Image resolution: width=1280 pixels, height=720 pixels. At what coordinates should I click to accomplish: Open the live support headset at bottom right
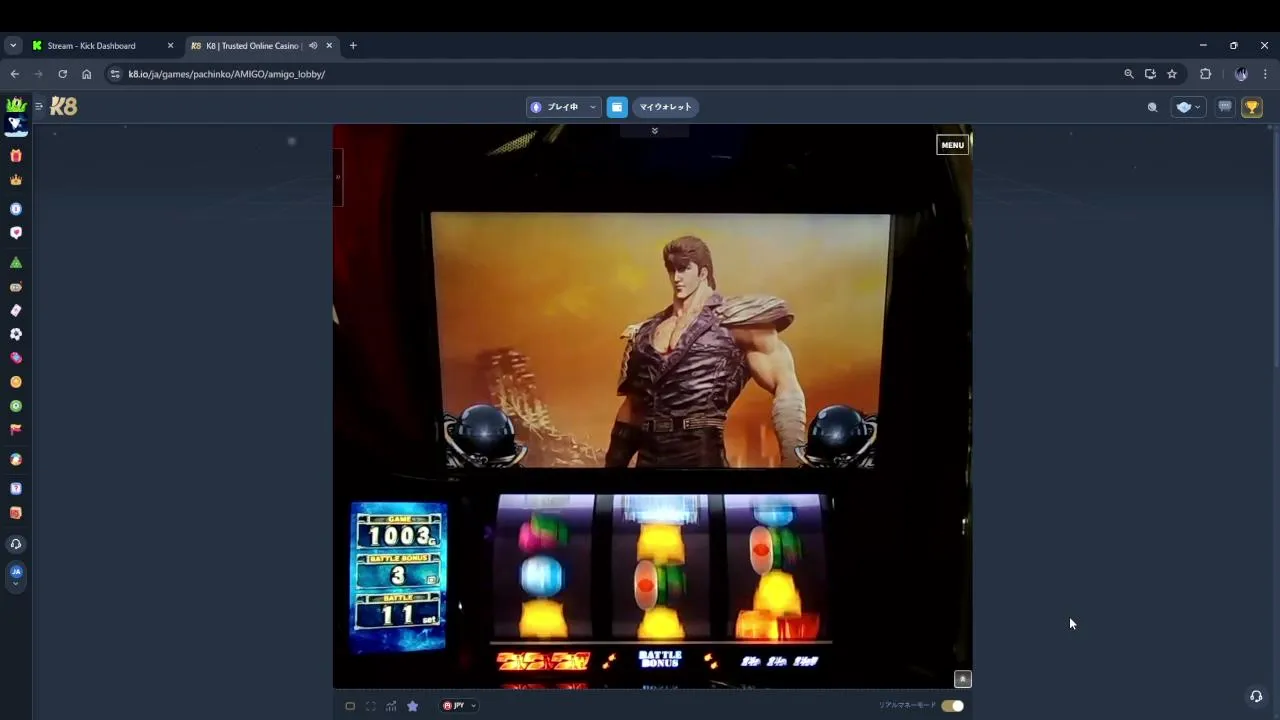pyautogui.click(x=1256, y=697)
